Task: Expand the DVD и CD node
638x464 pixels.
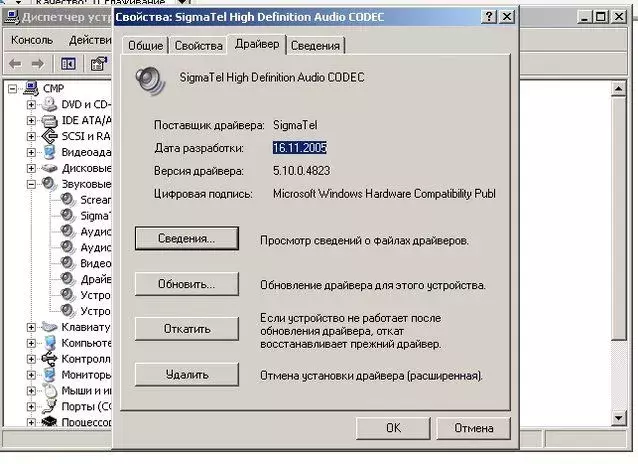Action: click(31, 105)
